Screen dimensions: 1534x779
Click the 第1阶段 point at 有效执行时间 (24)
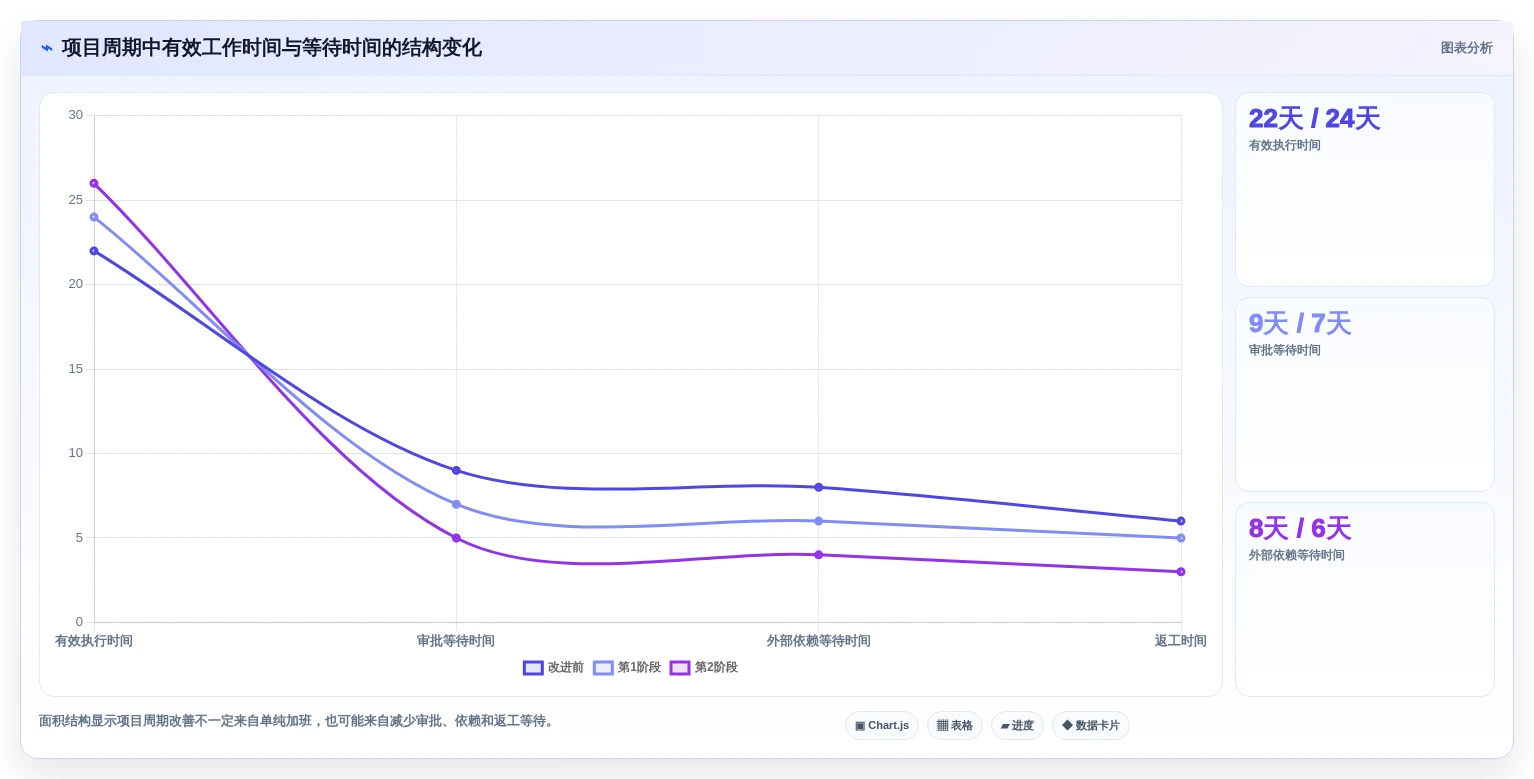point(94,217)
